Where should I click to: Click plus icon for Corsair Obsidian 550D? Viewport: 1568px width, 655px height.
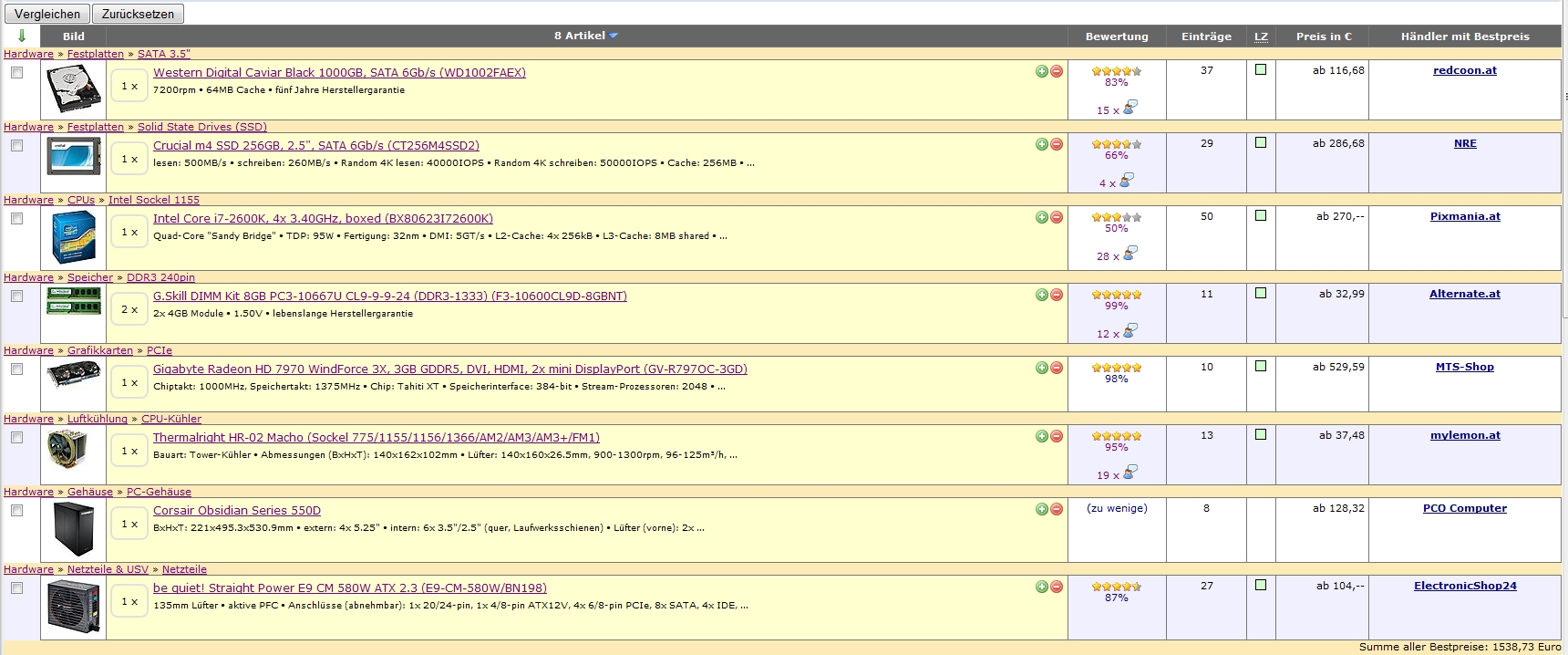pyautogui.click(x=1042, y=509)
